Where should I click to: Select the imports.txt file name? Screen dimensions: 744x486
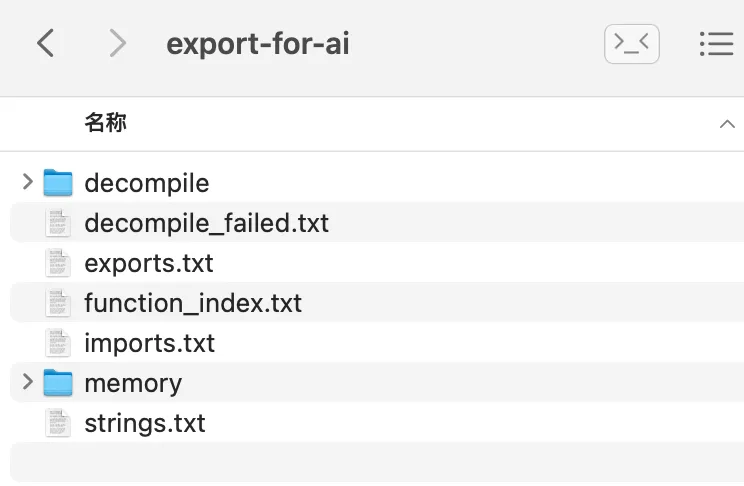coord(150,343)
